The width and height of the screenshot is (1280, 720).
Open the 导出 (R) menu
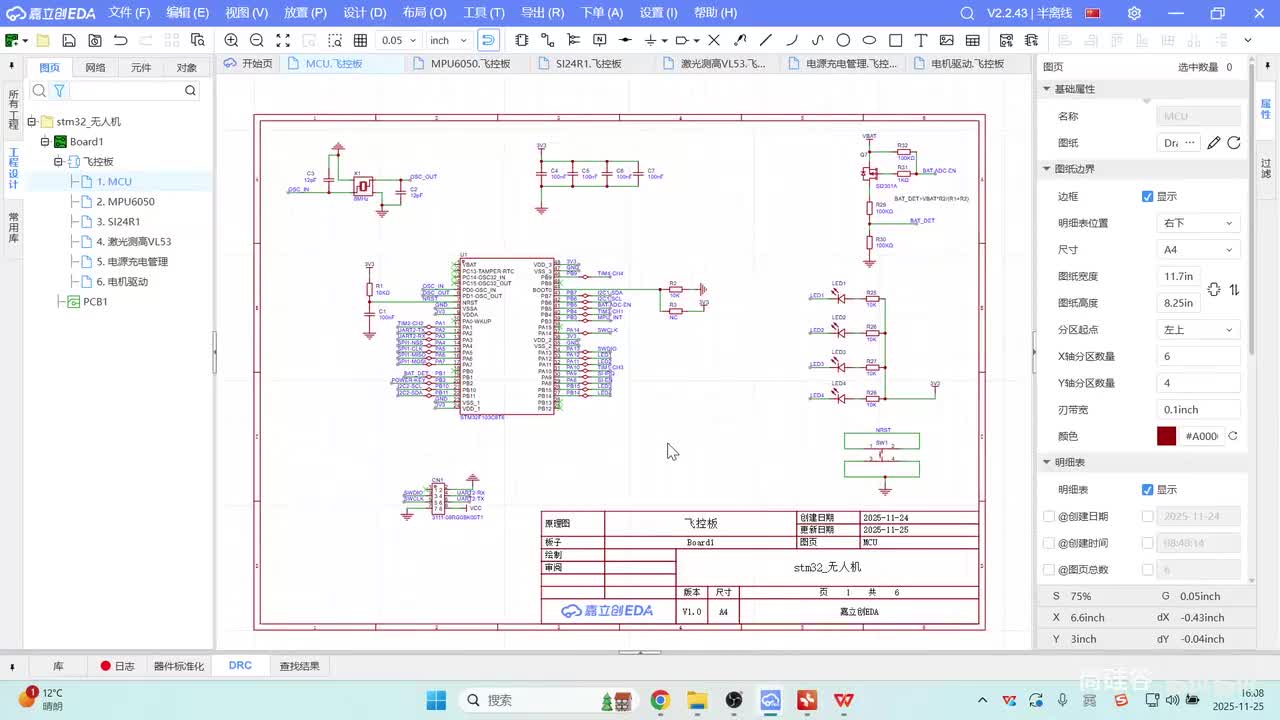543,13
